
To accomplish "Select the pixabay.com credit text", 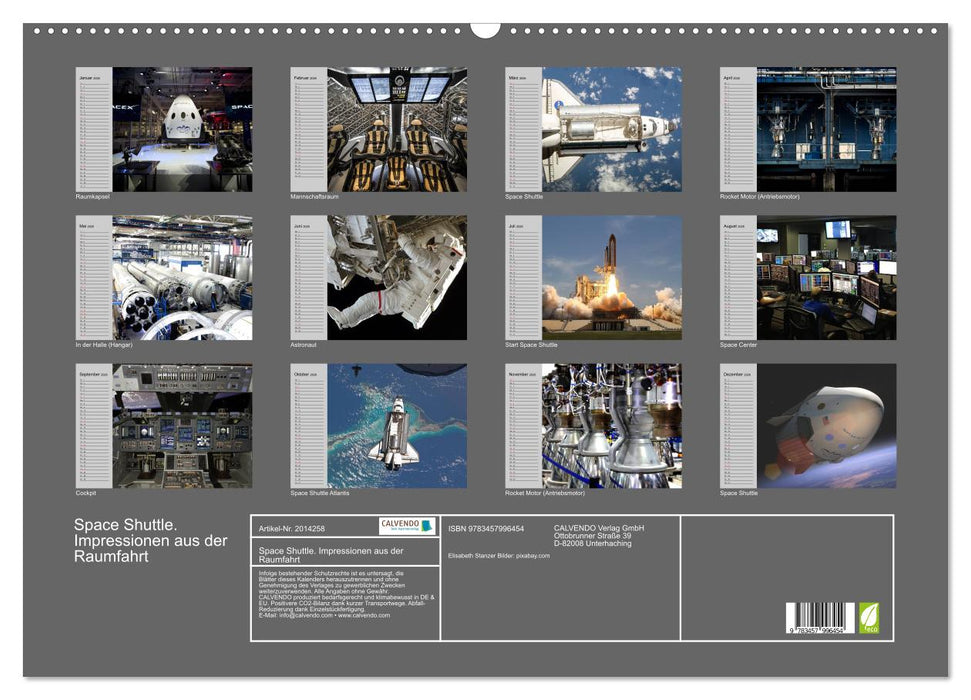I will coord(533,555).
